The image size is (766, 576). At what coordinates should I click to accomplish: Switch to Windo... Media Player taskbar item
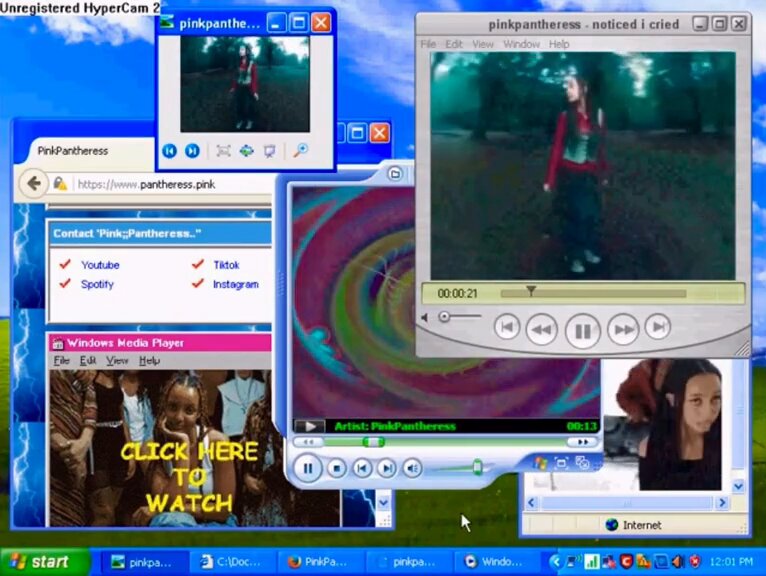(496, 562)
